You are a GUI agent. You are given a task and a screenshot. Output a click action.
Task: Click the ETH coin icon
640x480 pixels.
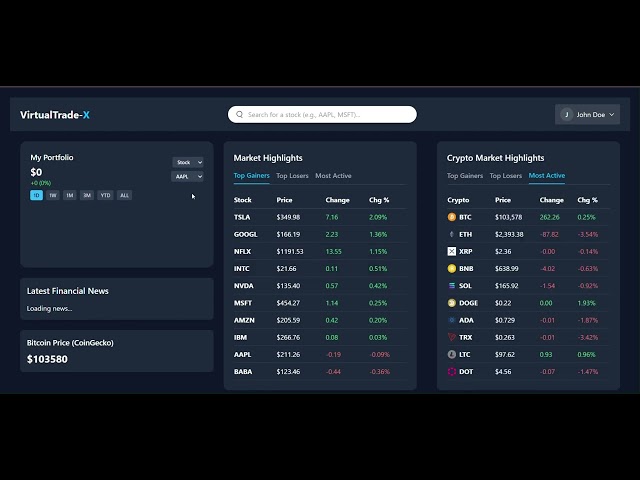[x=451, y=234]
